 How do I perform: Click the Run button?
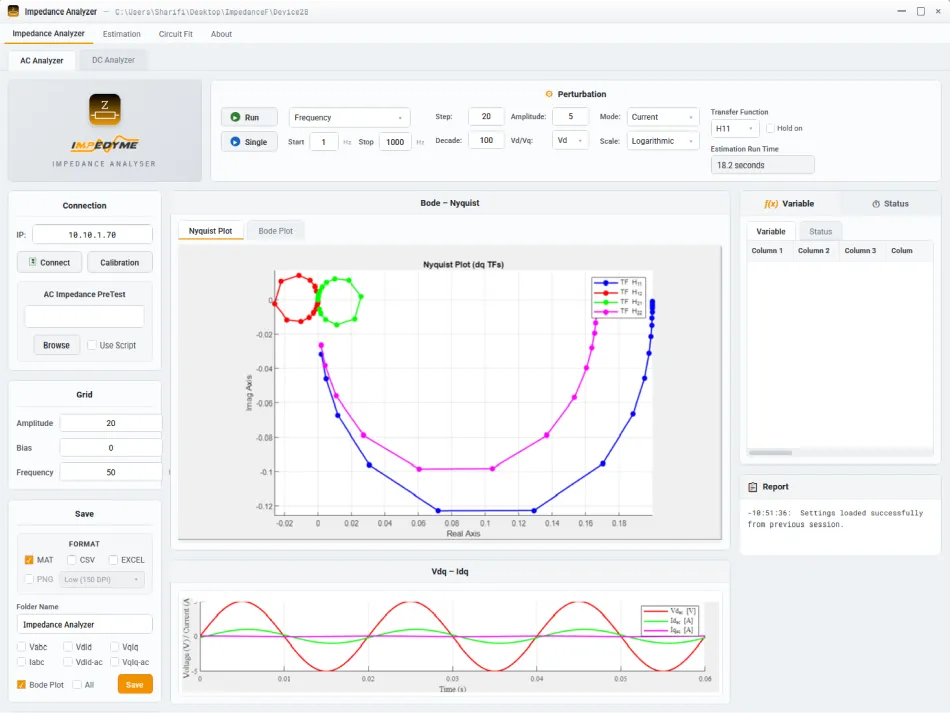coord(249,117)
